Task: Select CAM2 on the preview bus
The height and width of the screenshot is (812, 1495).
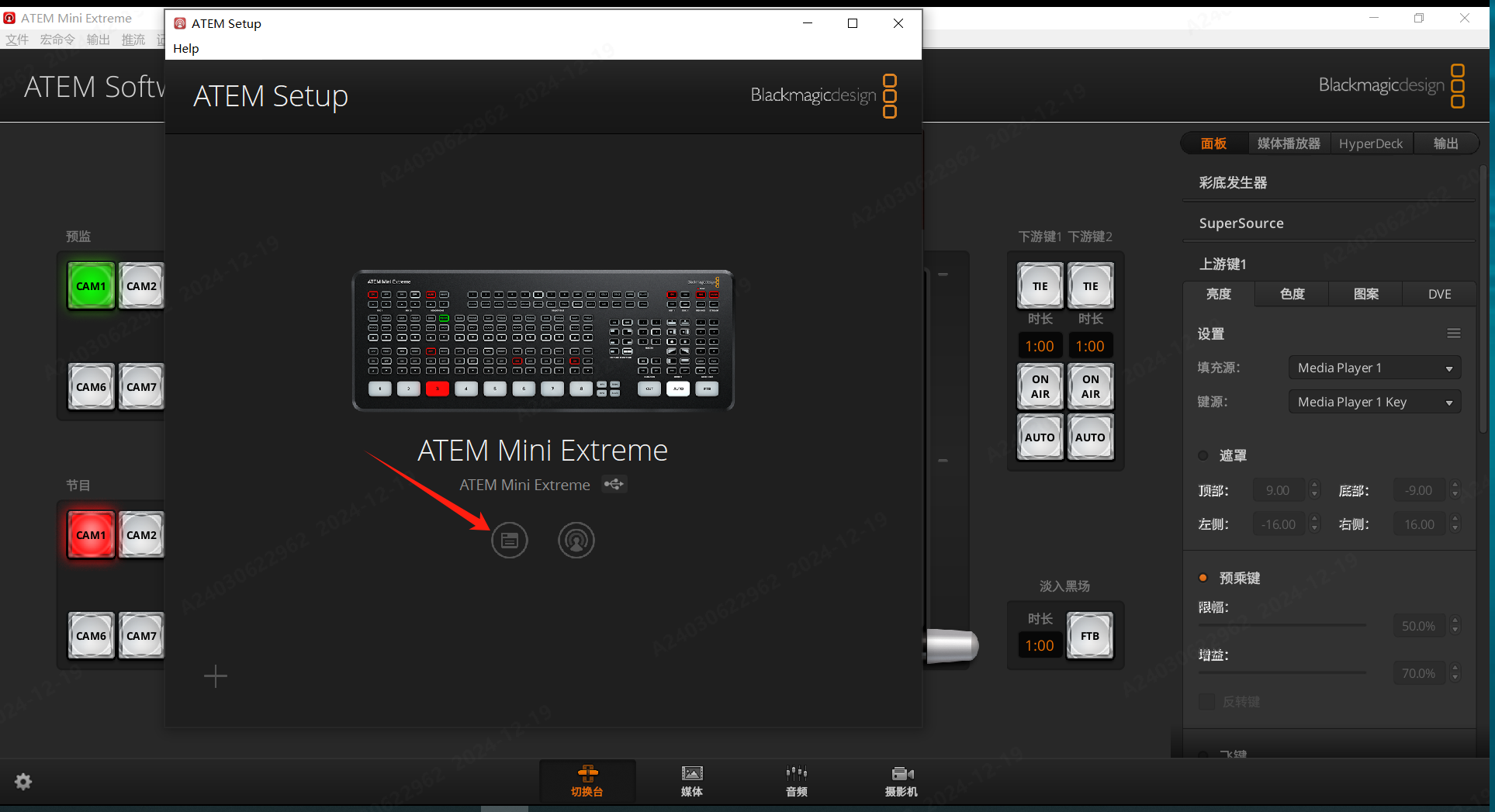Action: coord(141,286)
